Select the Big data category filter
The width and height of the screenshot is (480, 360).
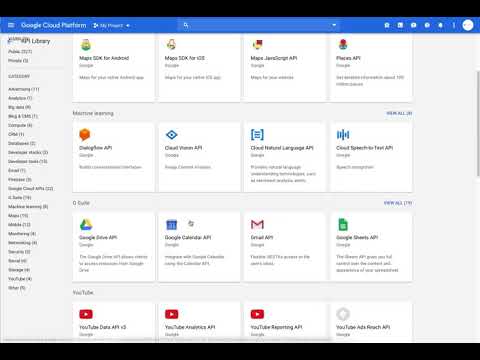tap(19, 107)
